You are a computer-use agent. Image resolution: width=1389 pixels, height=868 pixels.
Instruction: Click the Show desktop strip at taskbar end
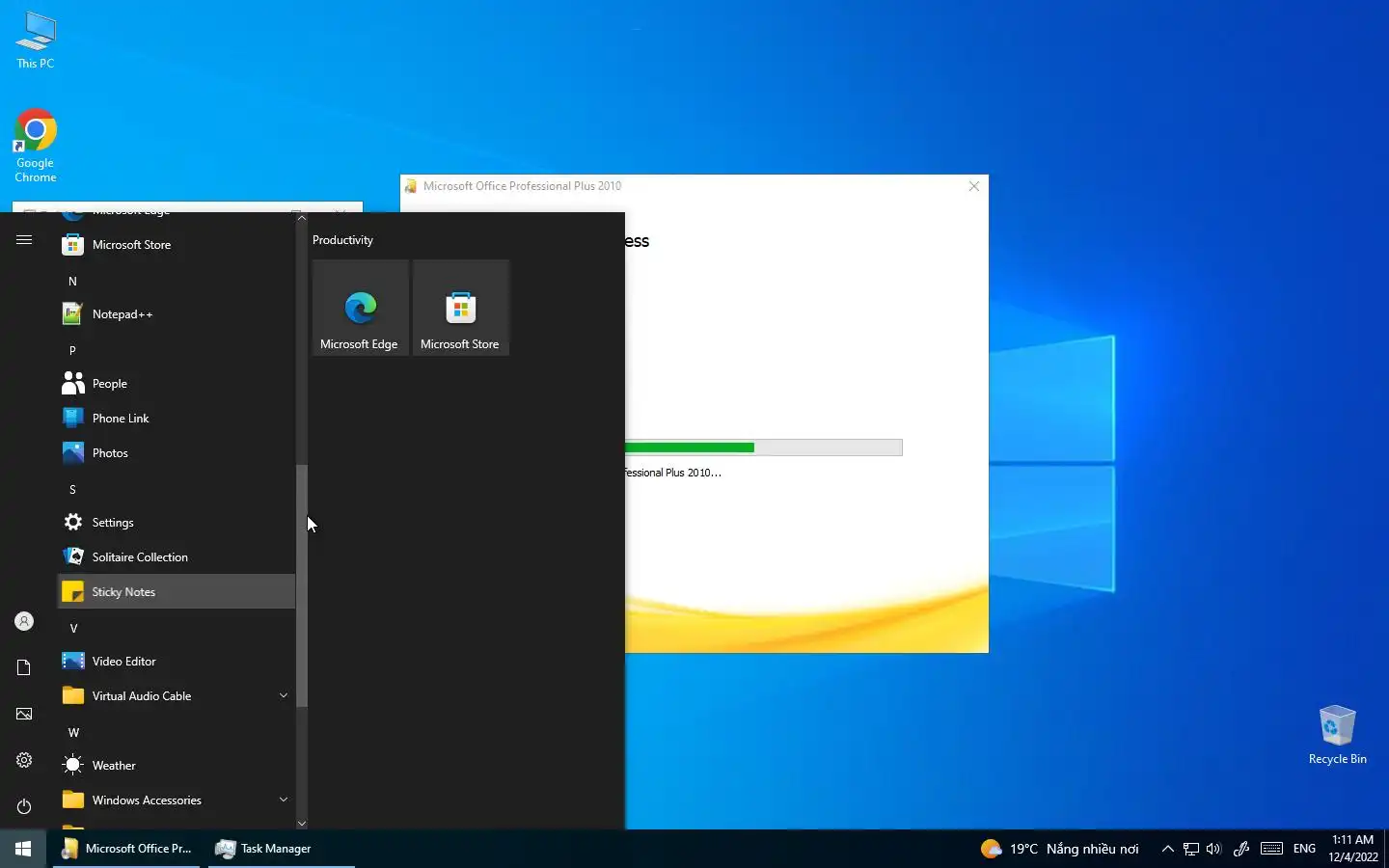pyautogui.click(x=1386, y=849)
